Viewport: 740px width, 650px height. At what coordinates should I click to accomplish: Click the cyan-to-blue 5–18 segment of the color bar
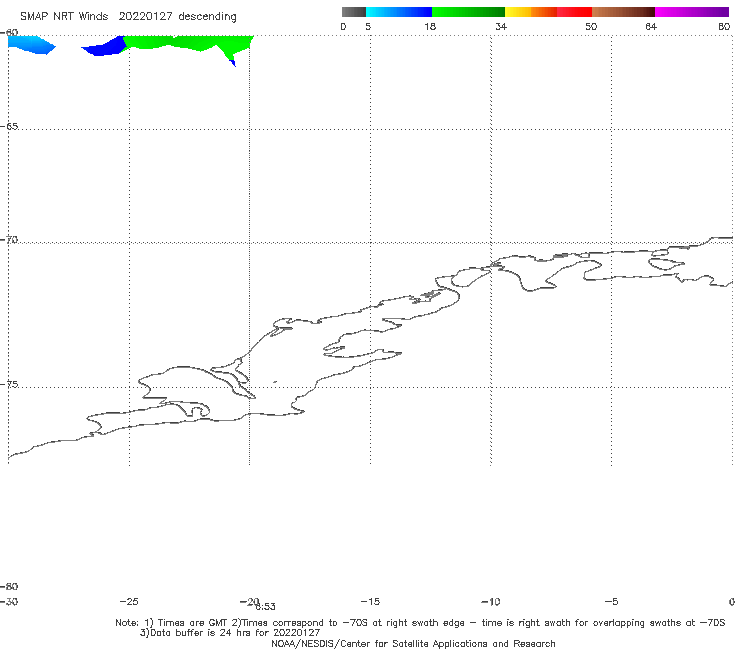399,12
